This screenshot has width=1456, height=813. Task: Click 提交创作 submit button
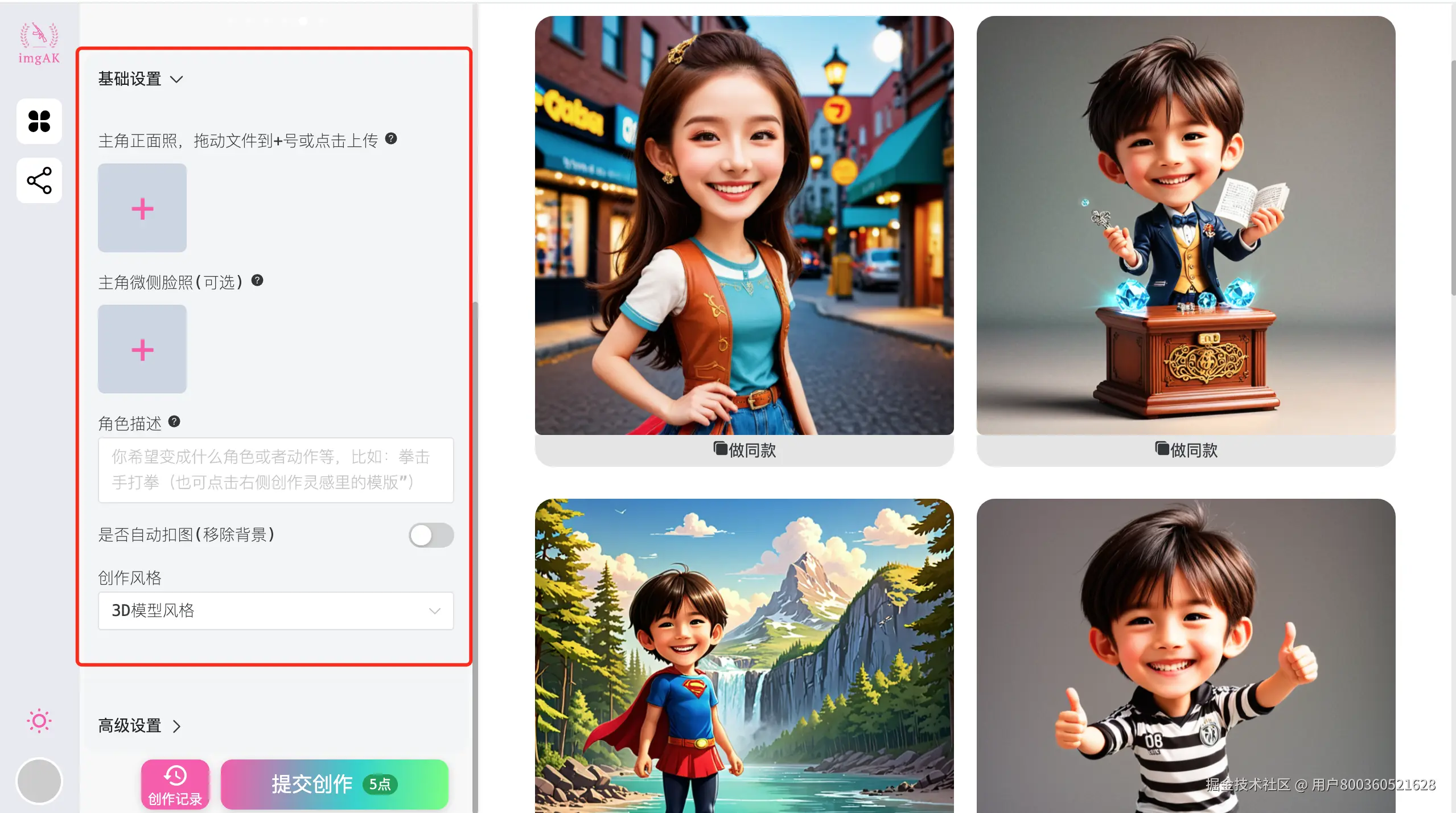(x=334, y=785)
